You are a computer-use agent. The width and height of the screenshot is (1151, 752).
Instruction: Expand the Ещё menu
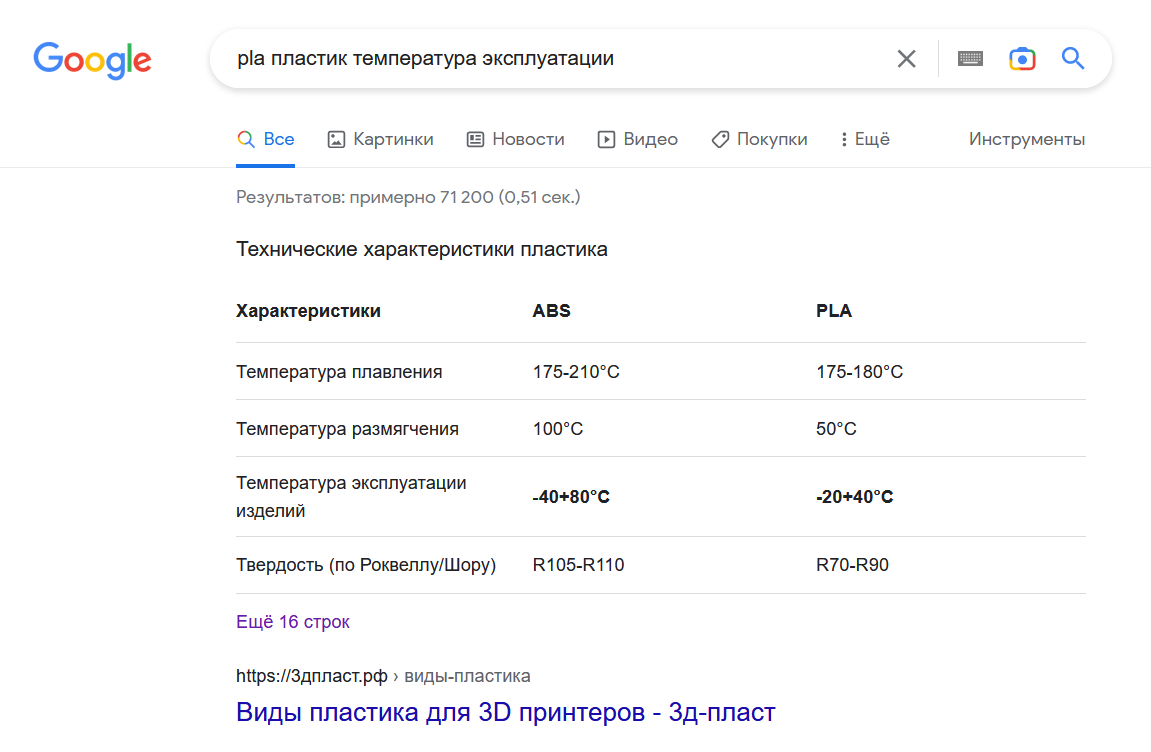pos(865,140)
